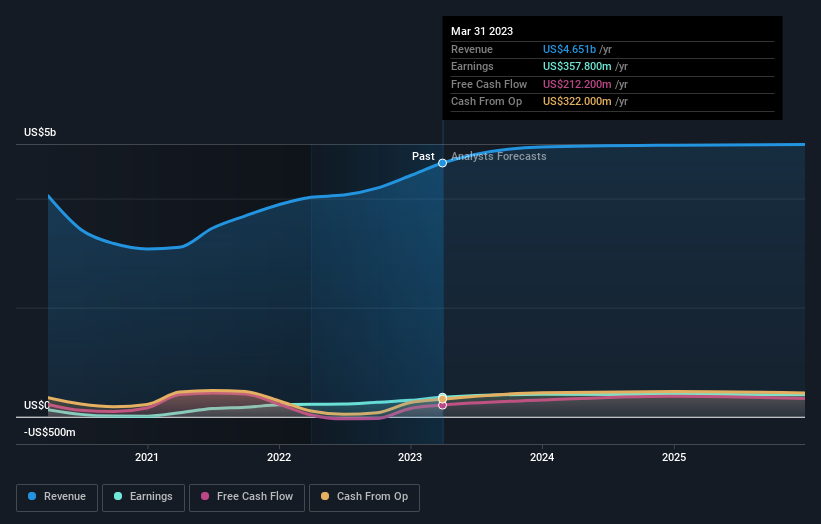This screenshot has width=821, height=524.
Task: Click the blue Revenue legend dot
Action: pos(33,496)
